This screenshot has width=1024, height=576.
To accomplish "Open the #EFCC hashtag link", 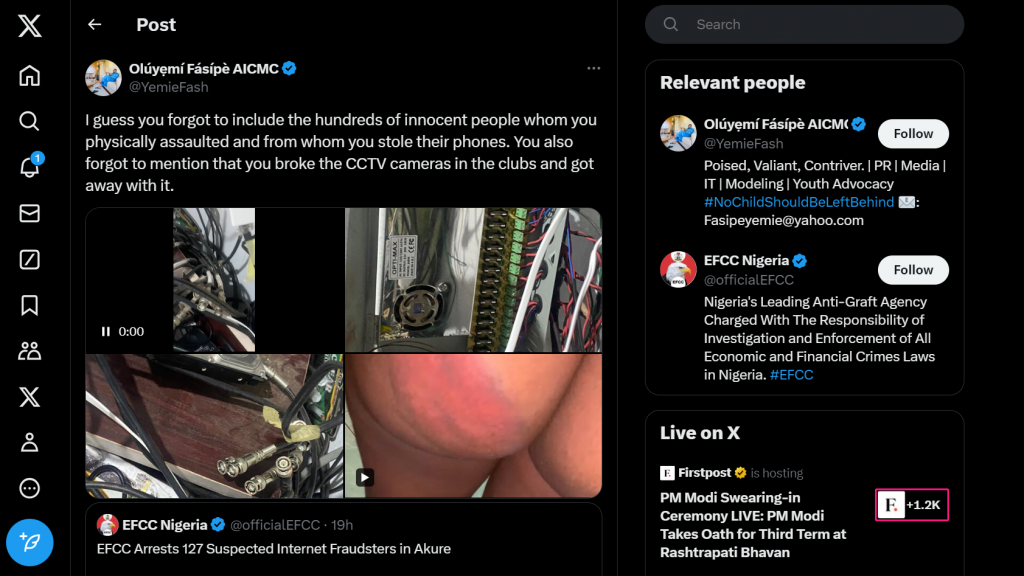I will 791,375.
